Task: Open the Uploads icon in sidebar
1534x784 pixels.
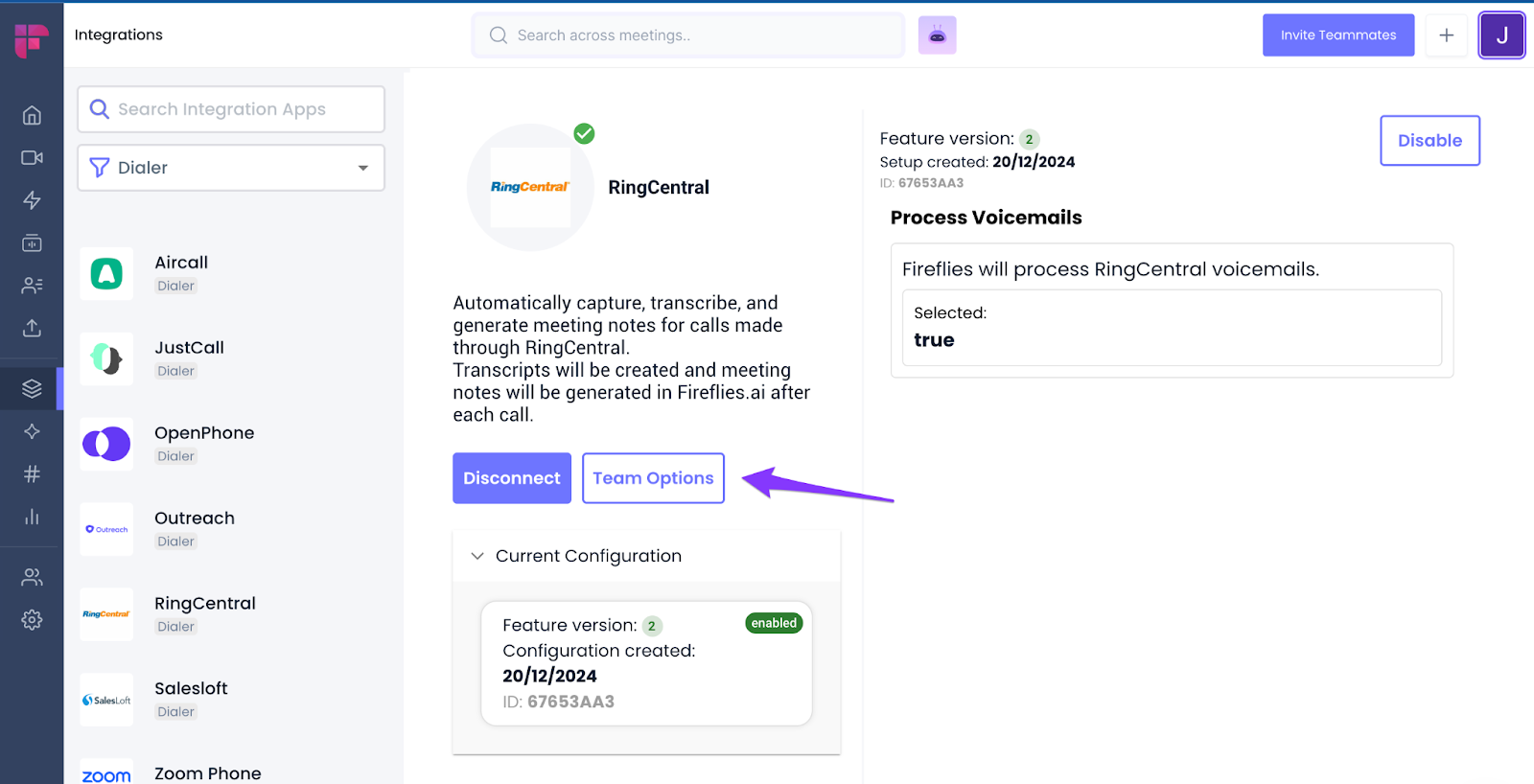Action: point(32,328)
